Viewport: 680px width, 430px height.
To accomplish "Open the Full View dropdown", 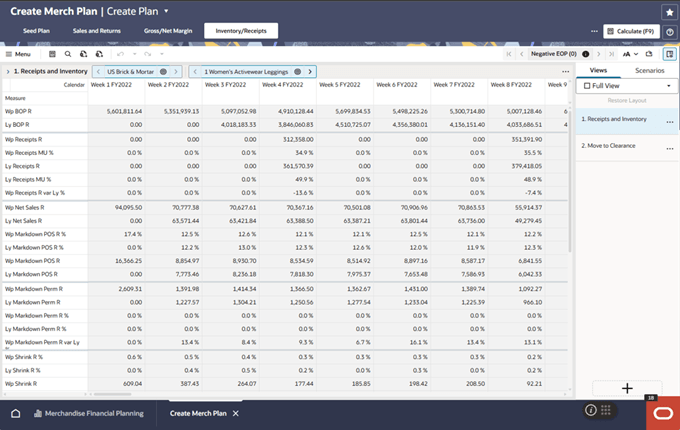I will 627,86.
